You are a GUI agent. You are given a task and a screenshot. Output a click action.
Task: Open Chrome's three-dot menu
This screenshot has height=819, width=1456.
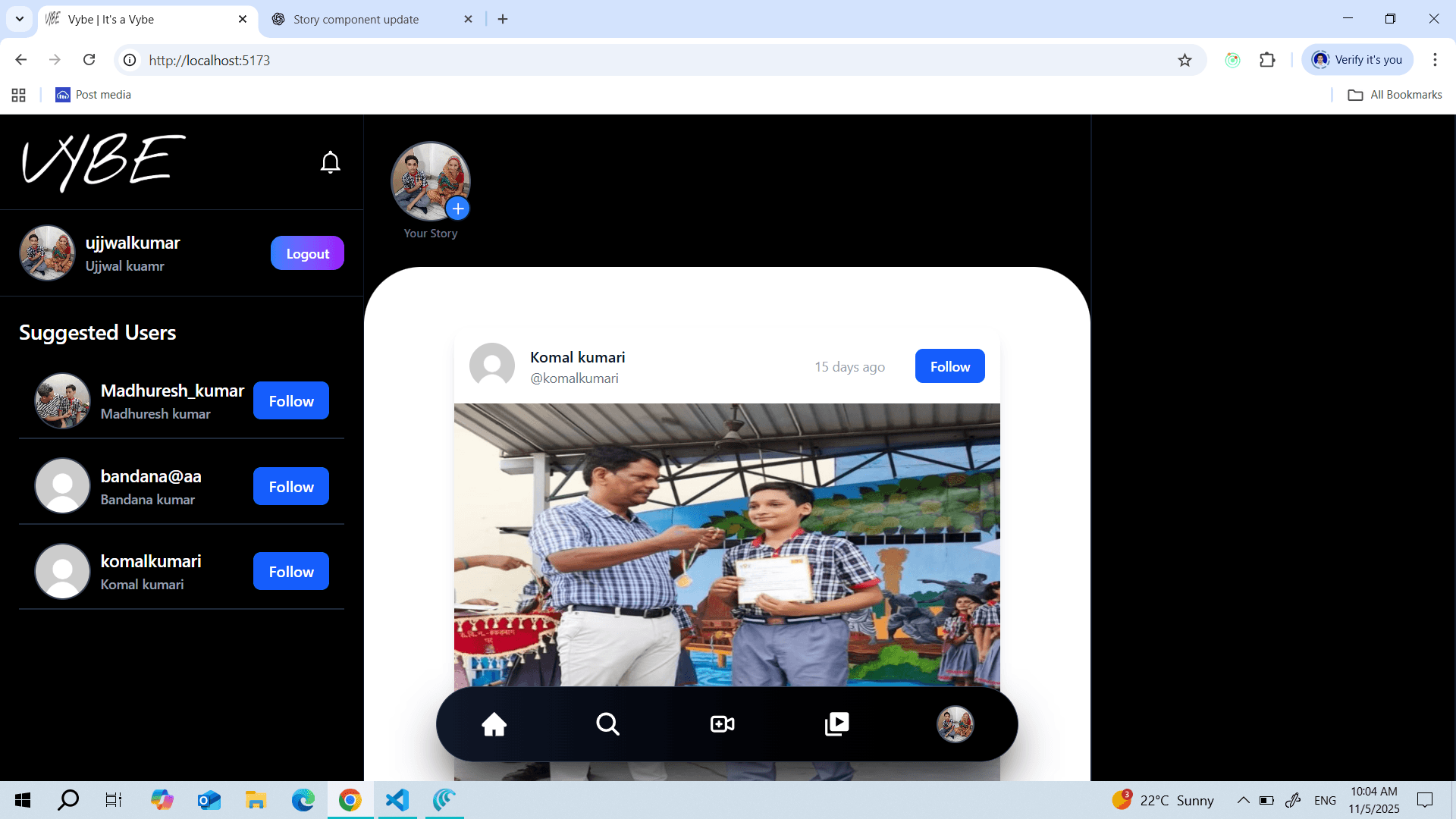click(1435, 60)
